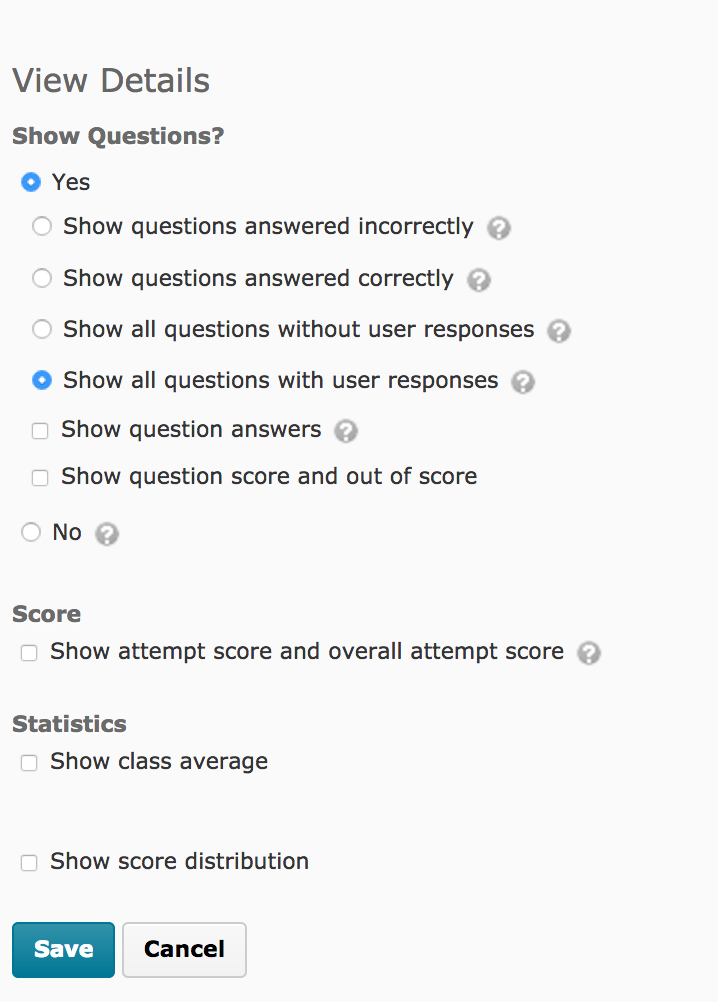The height and width of the screenshot is (1002, 718).
Task: Select the 'No' radio button
Action: [x=31, y=533]
